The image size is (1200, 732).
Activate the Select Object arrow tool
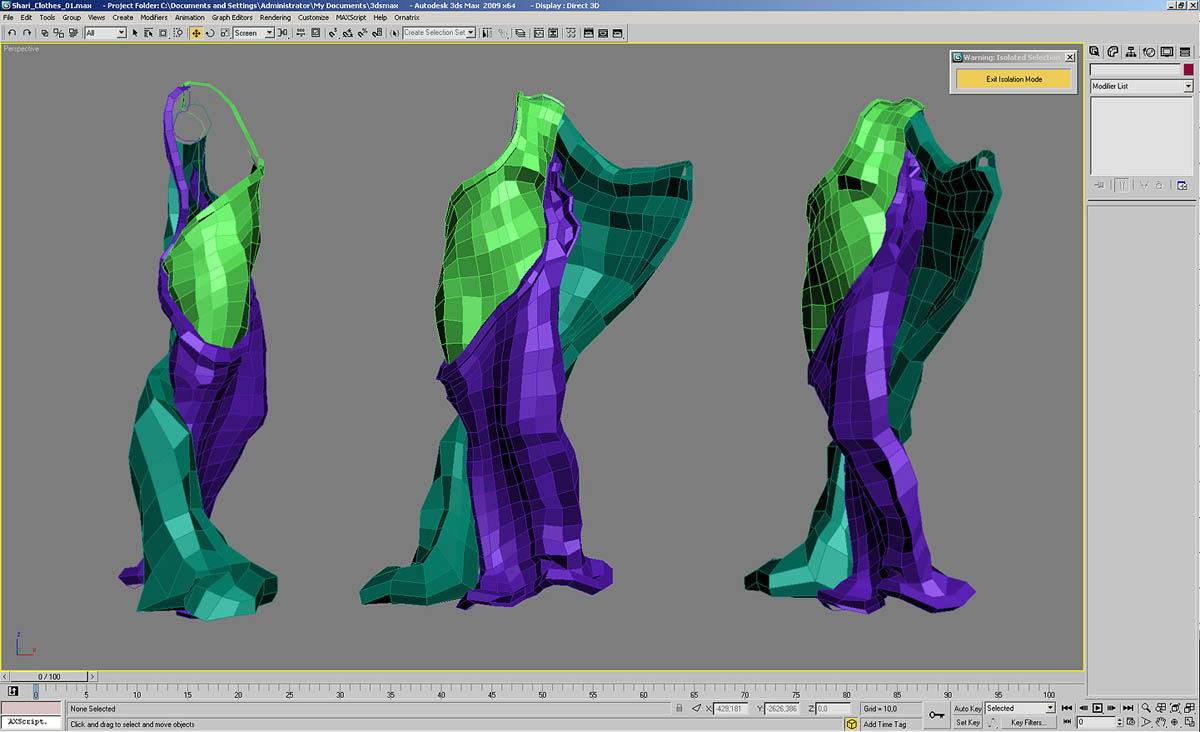[x=136, y=33]
